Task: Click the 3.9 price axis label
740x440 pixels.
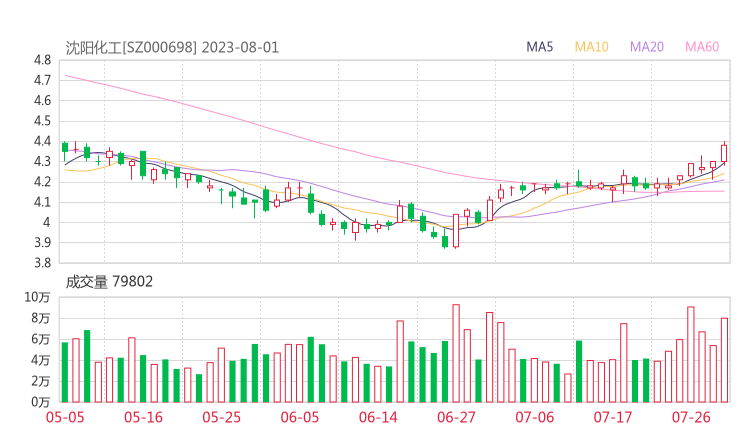Action: click(x=42, y=243)
